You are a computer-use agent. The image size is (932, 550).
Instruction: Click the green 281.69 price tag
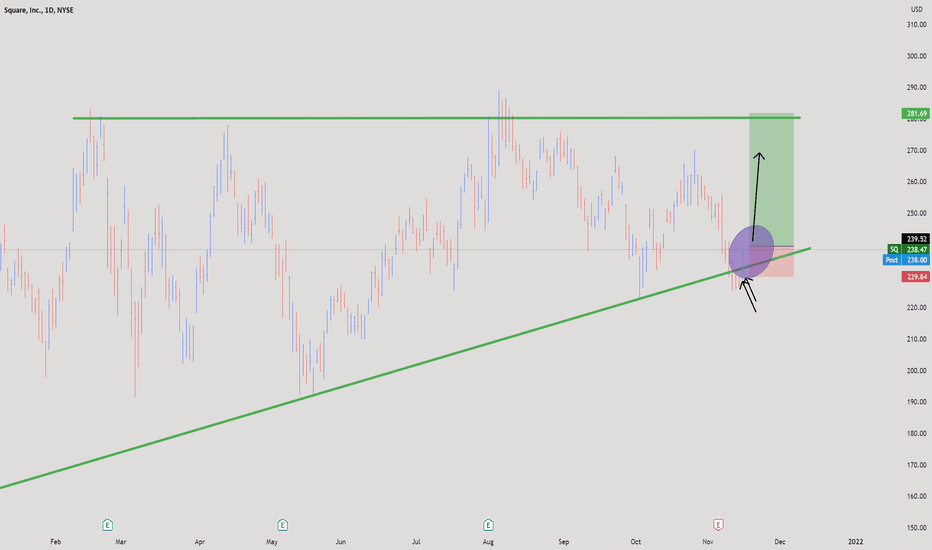(x=915, y=113)
